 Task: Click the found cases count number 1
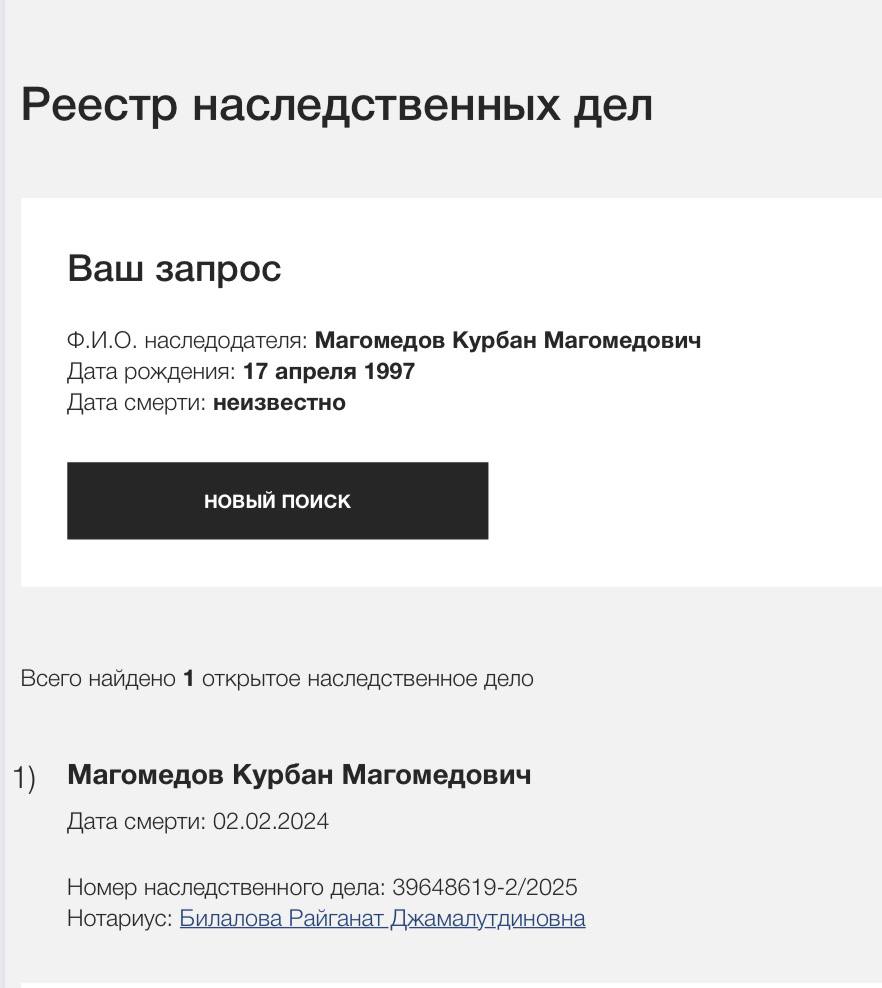click(188, 678)
